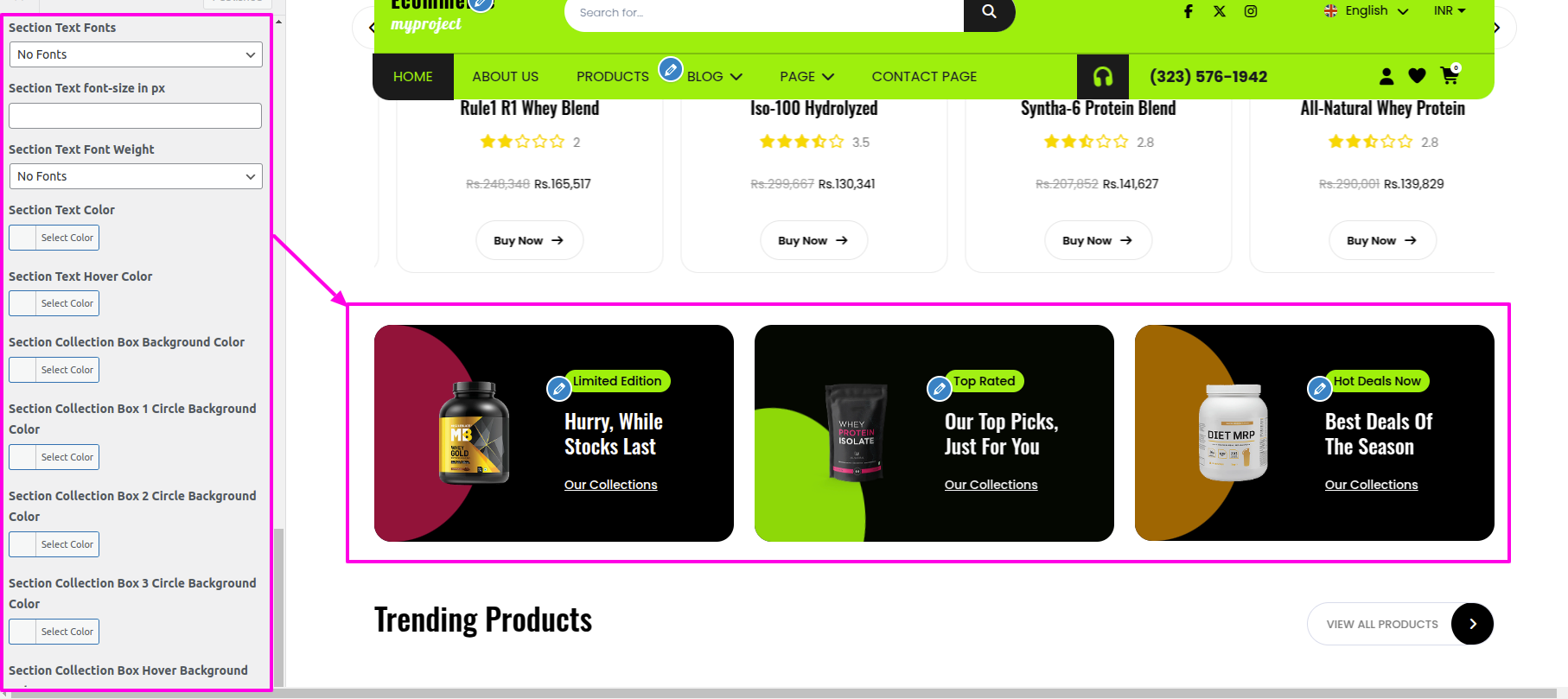Open the Section Text Font Weight dropdown

(136, 176)
